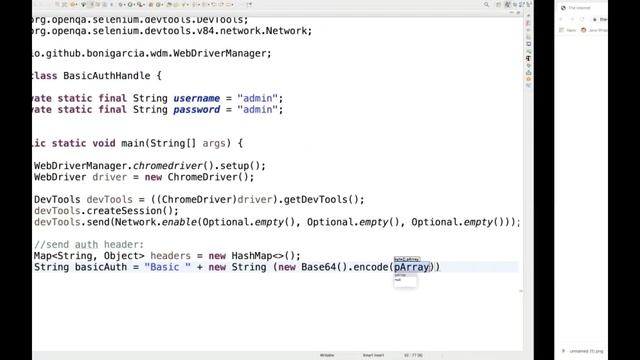Click the Run launch icon in toolbar
The width and height of the screenshot is (640, 360).
130,5
